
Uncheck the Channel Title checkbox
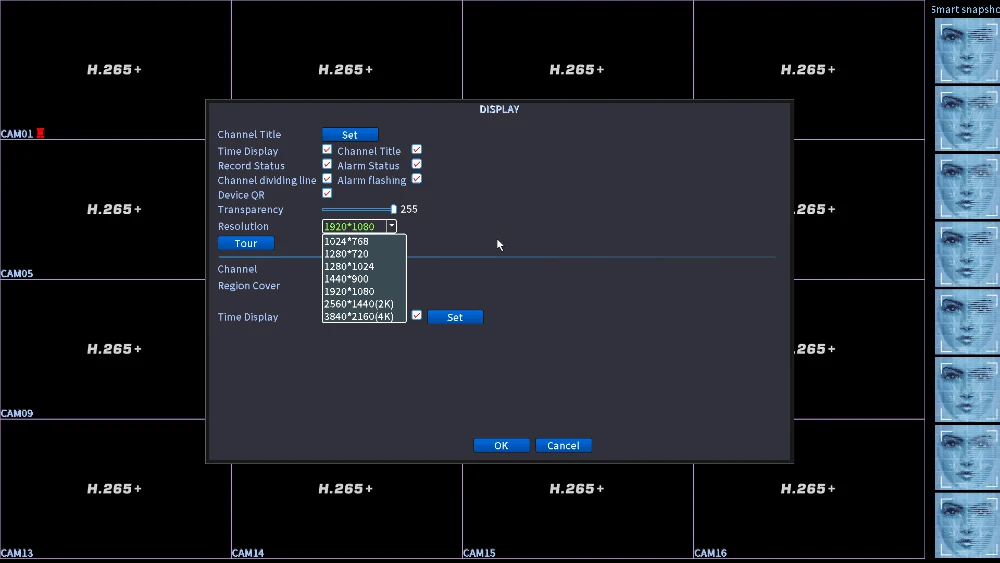[416, 149]
